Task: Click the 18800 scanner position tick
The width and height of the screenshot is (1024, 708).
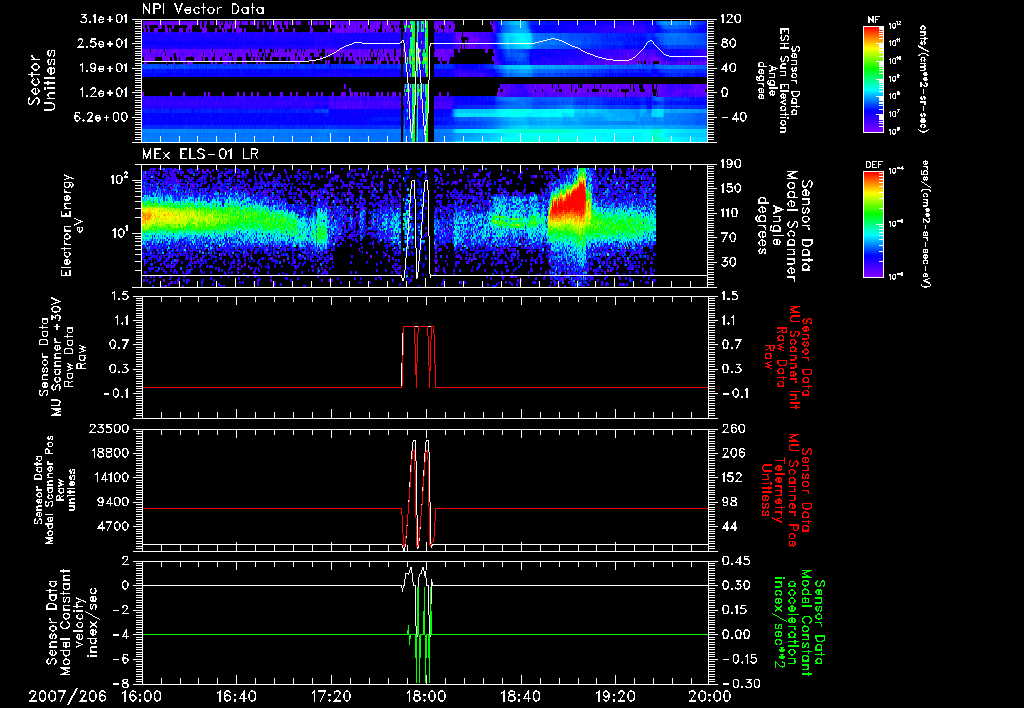Action: pyautogui.click(x=108, y=453)
